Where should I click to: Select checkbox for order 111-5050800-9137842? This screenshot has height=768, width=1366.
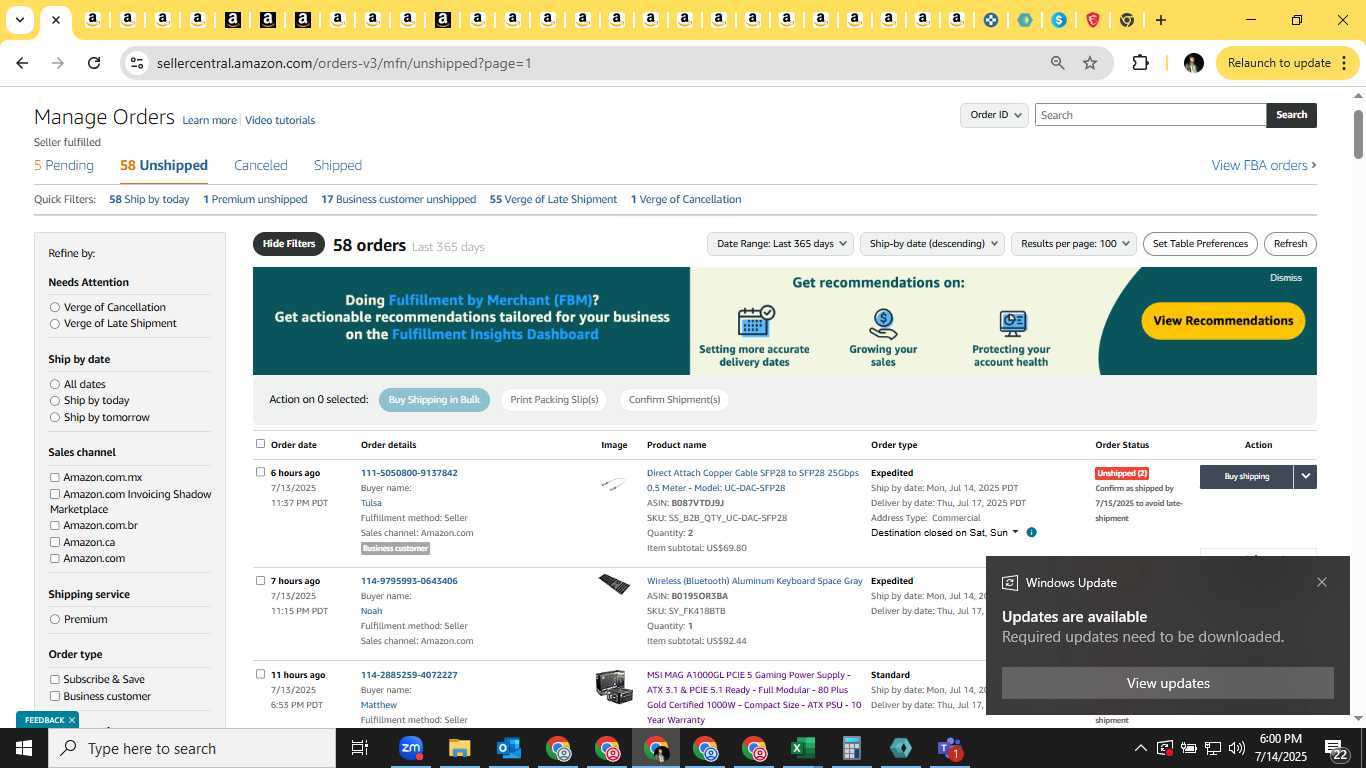pyautogui.click(x=260, y=472)
